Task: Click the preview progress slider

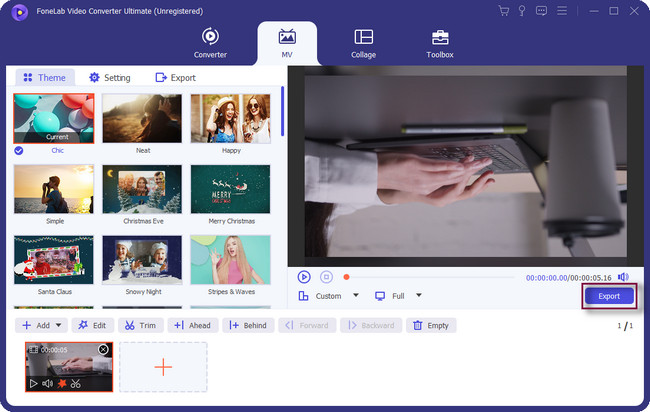Action: point(429,277)
